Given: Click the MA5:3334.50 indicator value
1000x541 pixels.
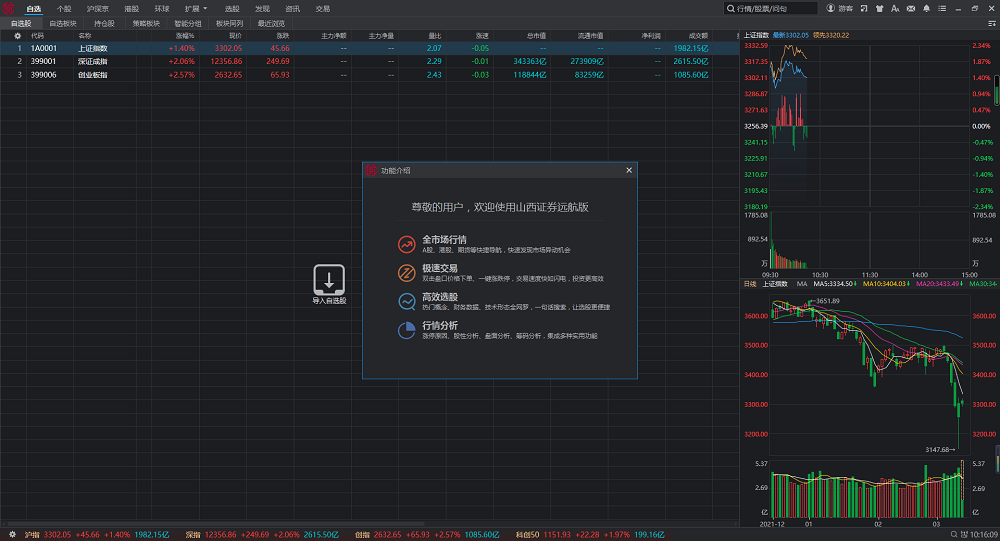Looking at the screenshot, I should coord(835,284).
